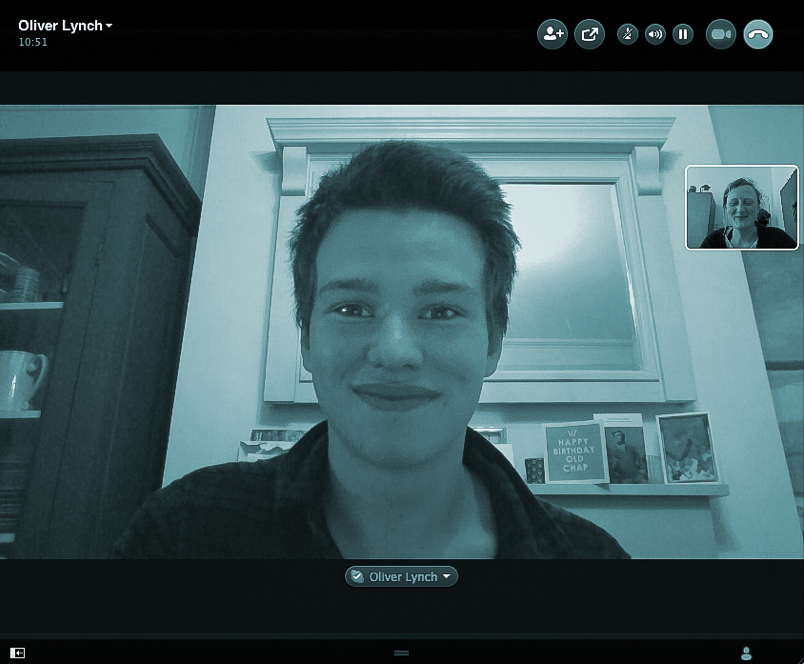This screenshot has height=664, width=804.
Task: Click the main video of Oliver Lynch
Action: pos(402,332)
